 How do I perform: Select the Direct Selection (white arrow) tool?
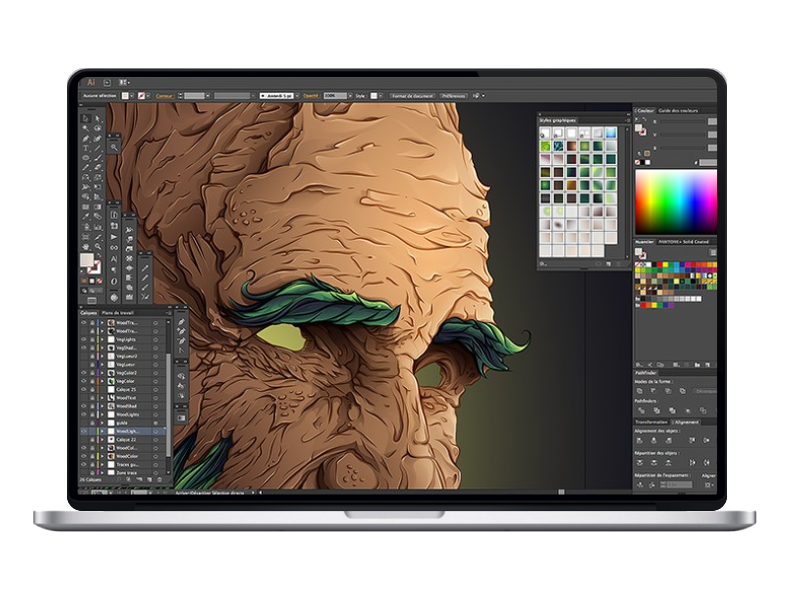pyautogui.click(x=97, y=118)
